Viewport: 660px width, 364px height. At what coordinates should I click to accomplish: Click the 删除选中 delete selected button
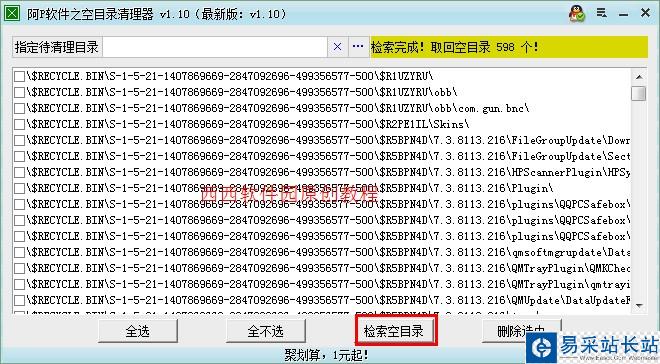click(521, 331)
